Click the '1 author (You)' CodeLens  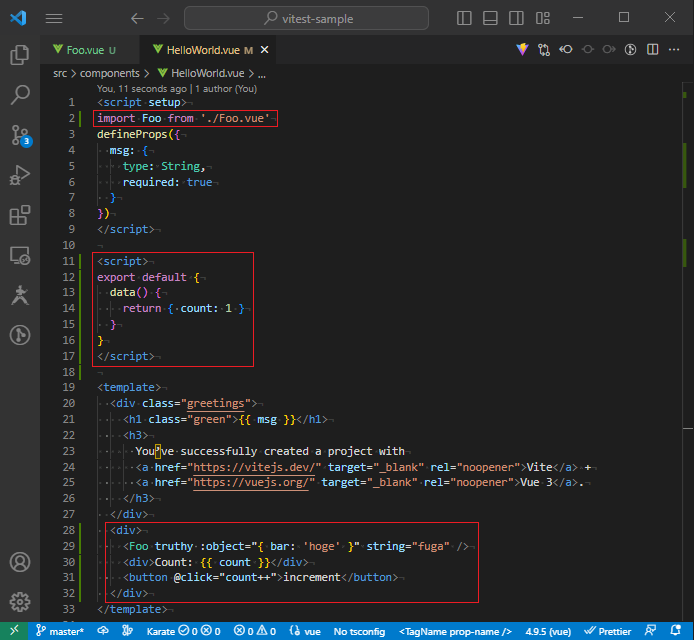point(226,89)
